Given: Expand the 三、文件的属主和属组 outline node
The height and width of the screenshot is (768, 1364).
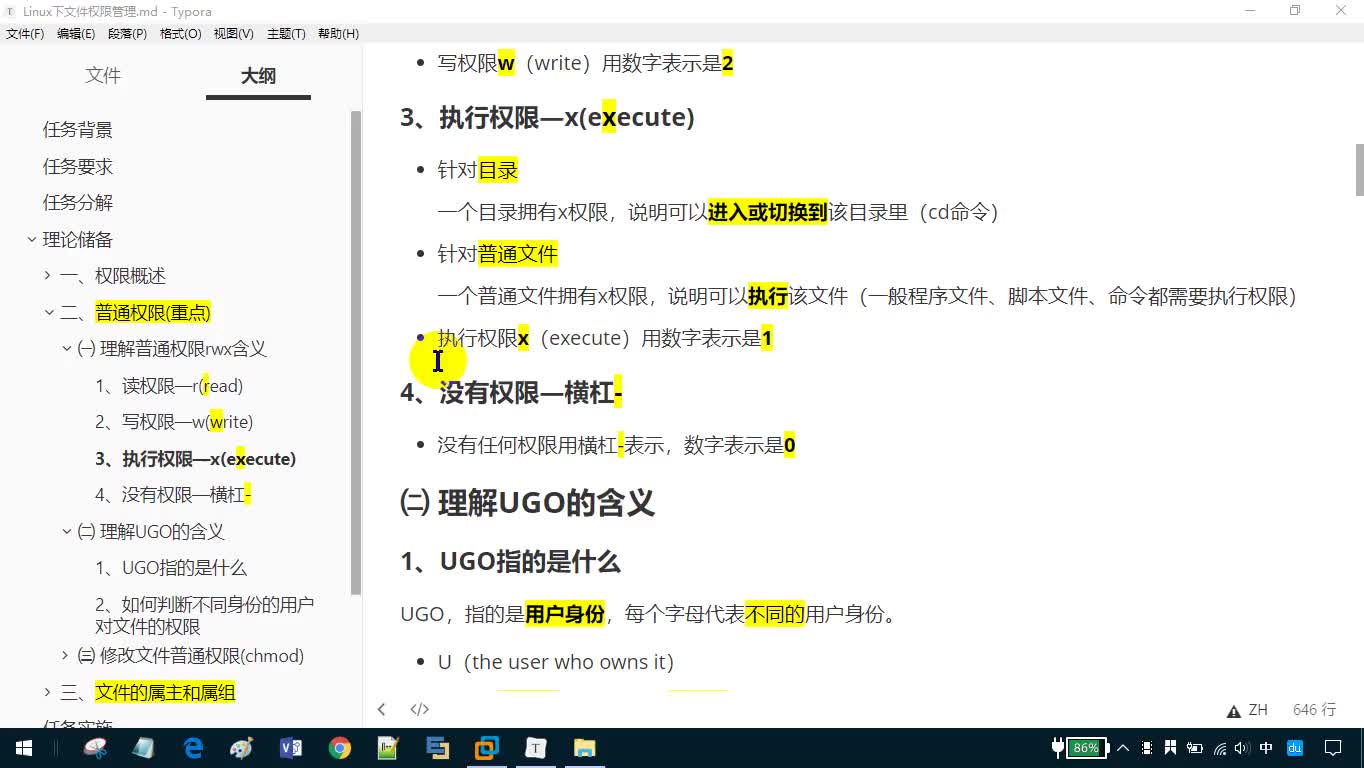Looking at the screenshot, I should point(48,692).
